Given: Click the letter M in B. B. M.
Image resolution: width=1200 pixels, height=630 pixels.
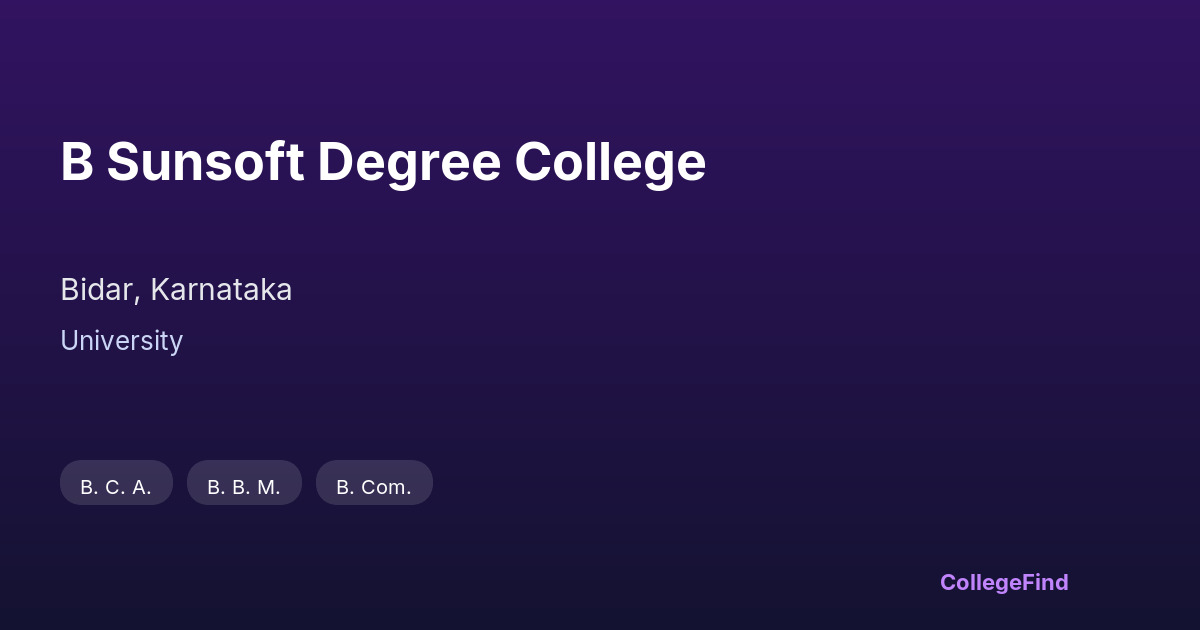Looking at the screenshot, I should pos(267,487).
